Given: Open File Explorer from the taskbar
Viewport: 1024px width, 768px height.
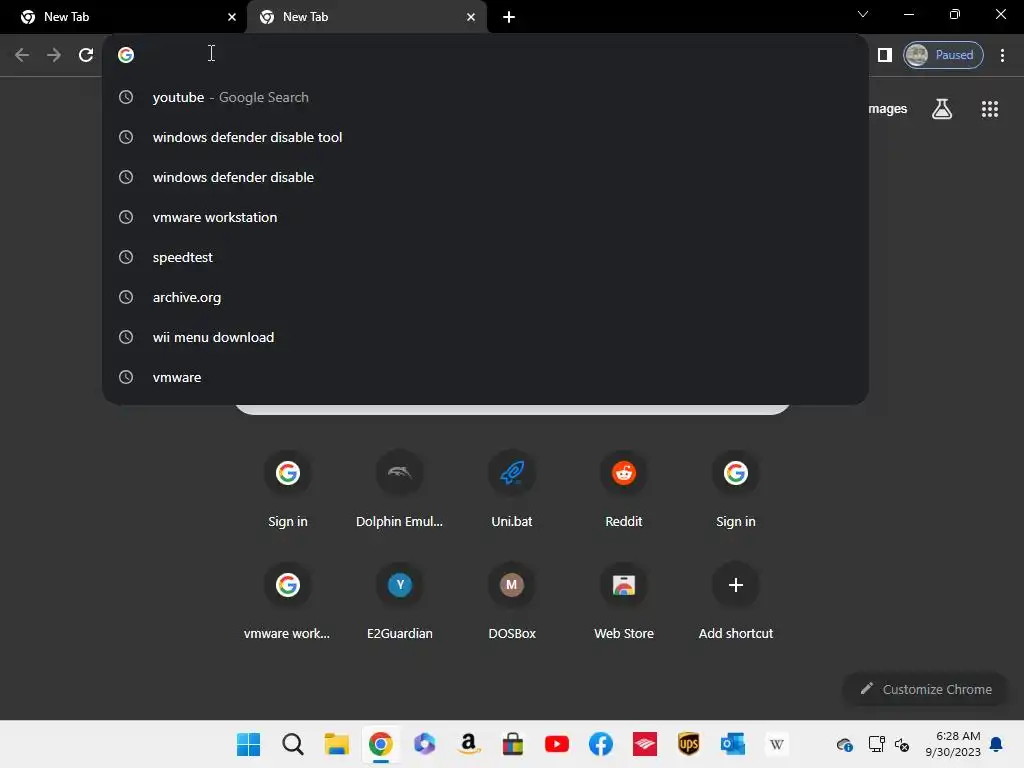Looking at the screenshot, I should 336,744.
